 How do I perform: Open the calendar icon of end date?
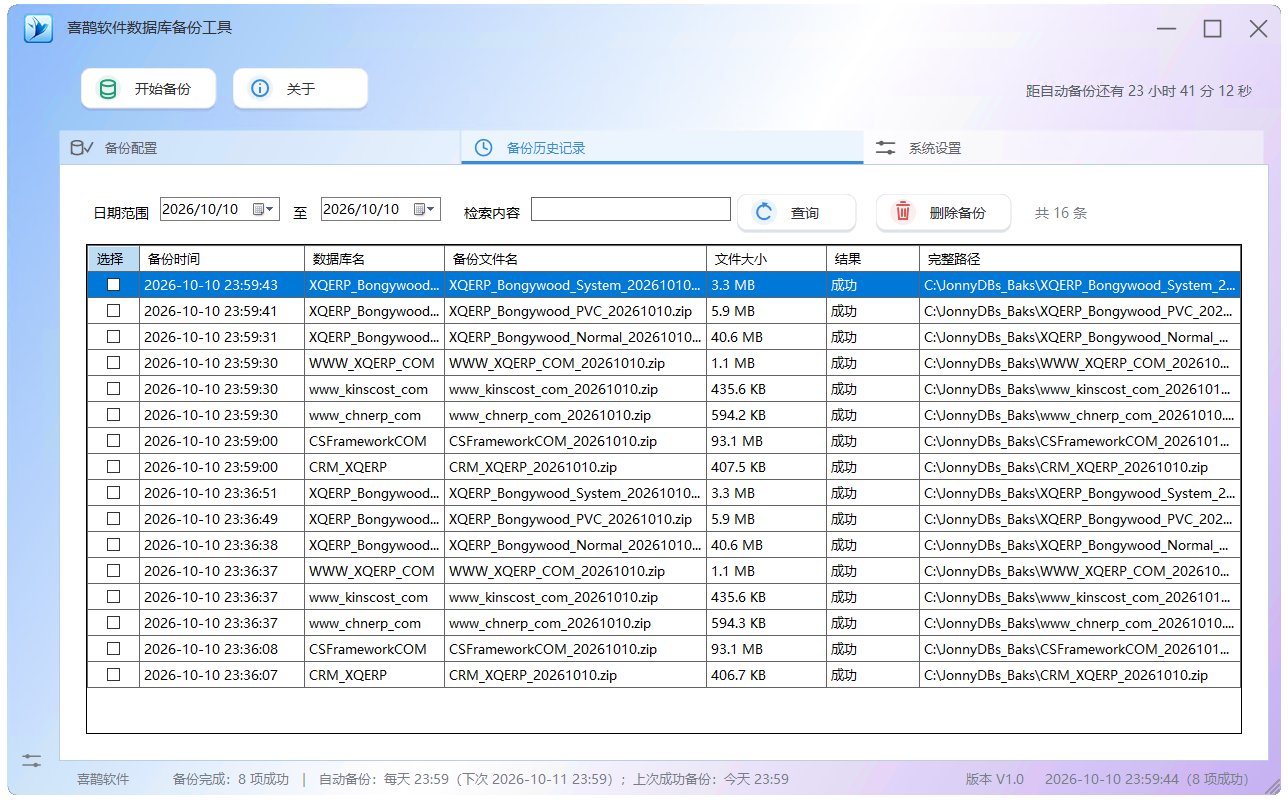tap(419, 209)
